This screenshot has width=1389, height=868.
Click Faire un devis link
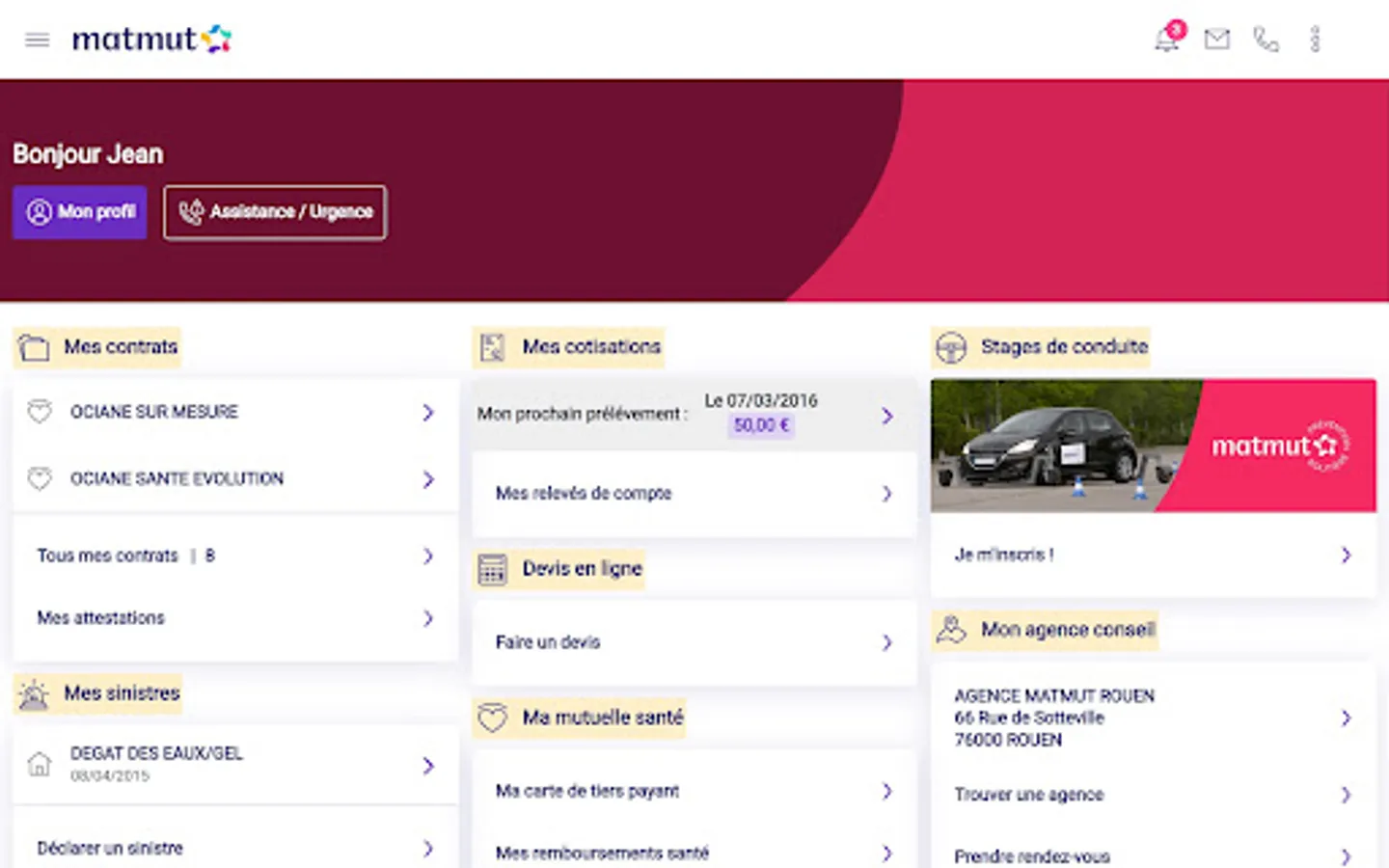pos(694,642)
